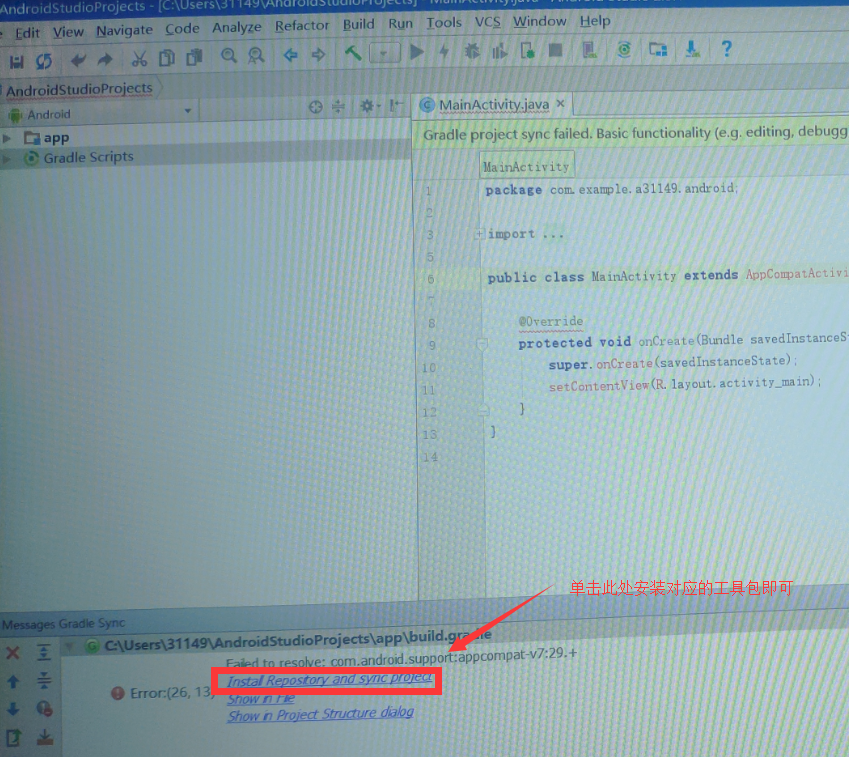Click the Cut scissors icon
The height and width of the screenshot is (757, 849).
139,58
